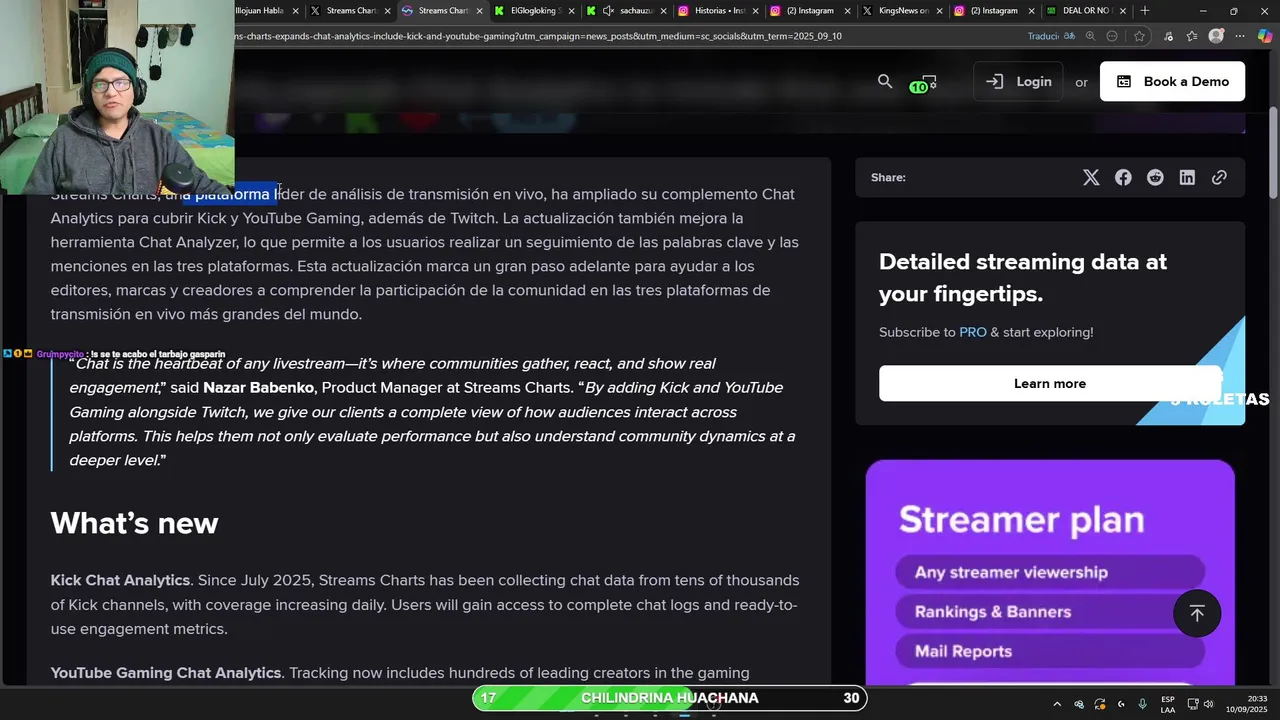Click the YouTube Gaming Chat Analytics bold text

[166, 673]
